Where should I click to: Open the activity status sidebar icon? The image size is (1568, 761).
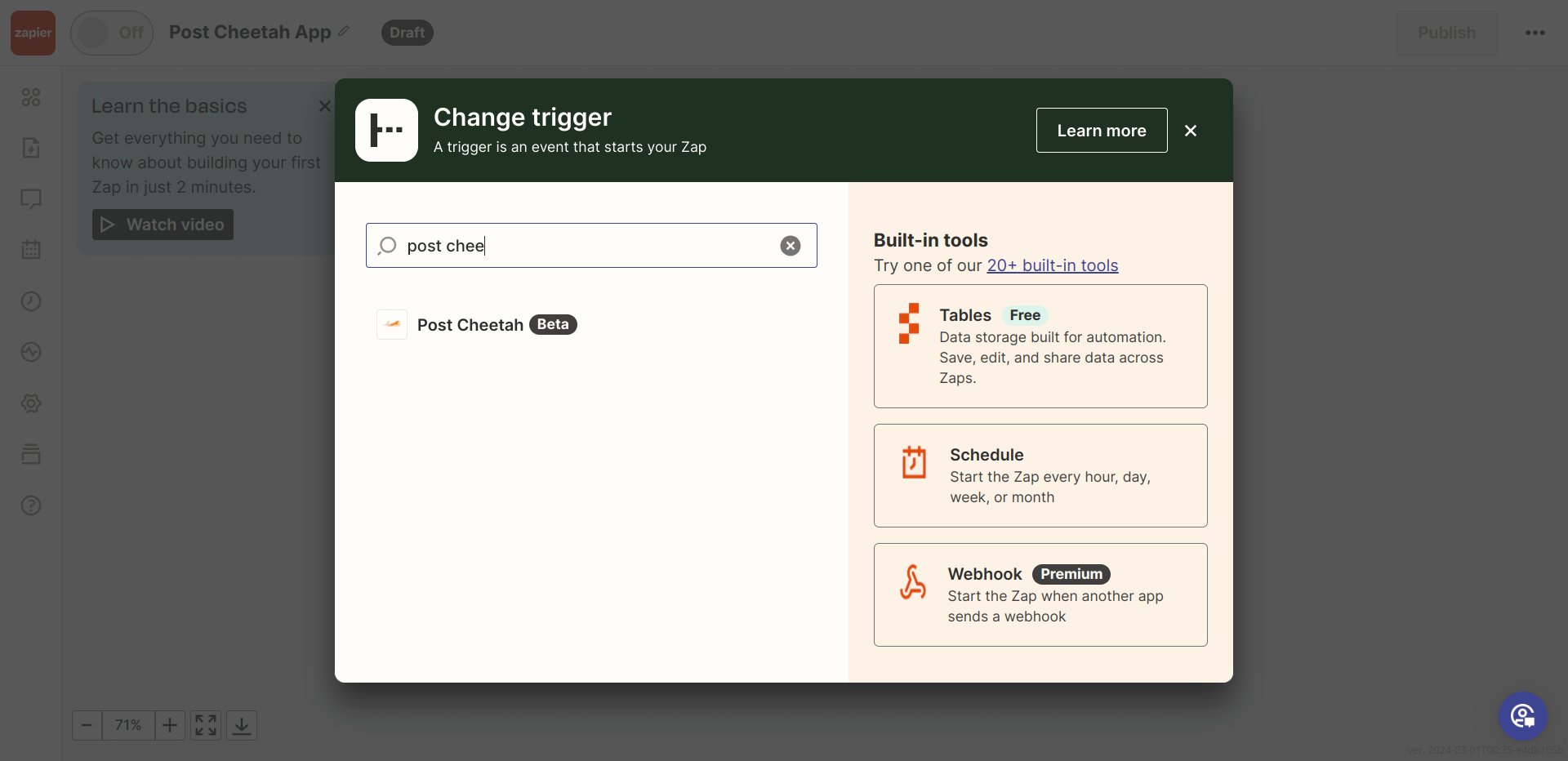click(x=31, y=352)
